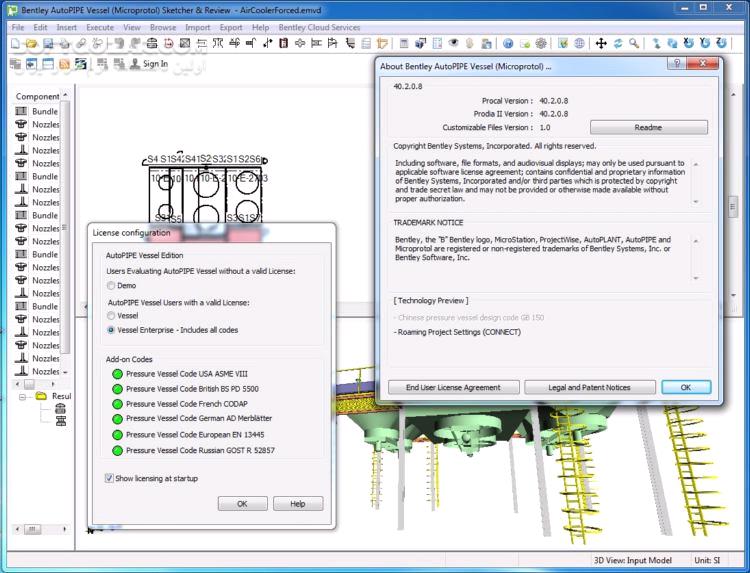Click the down arrow of the component list scrollbar
This screenshot has height=573, width=750.
tap(66, 372)
